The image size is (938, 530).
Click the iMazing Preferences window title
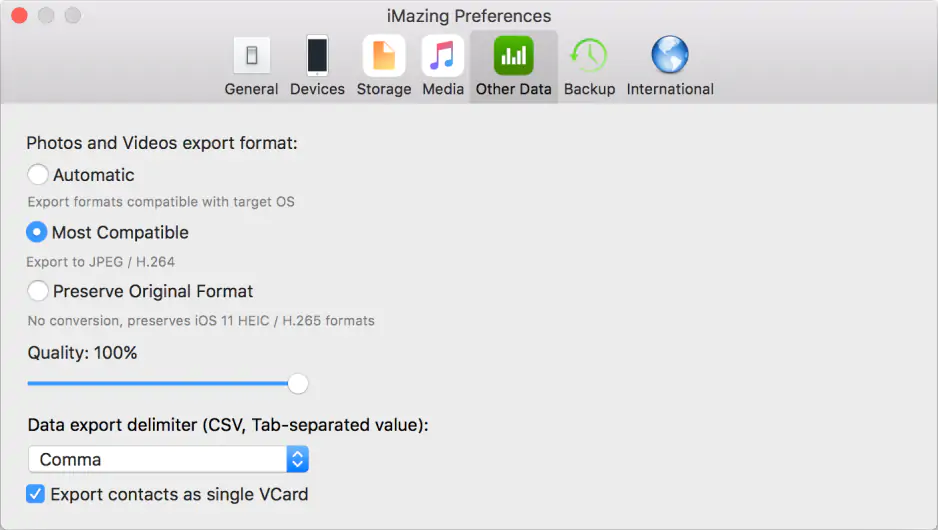click(x=468, y=16)
